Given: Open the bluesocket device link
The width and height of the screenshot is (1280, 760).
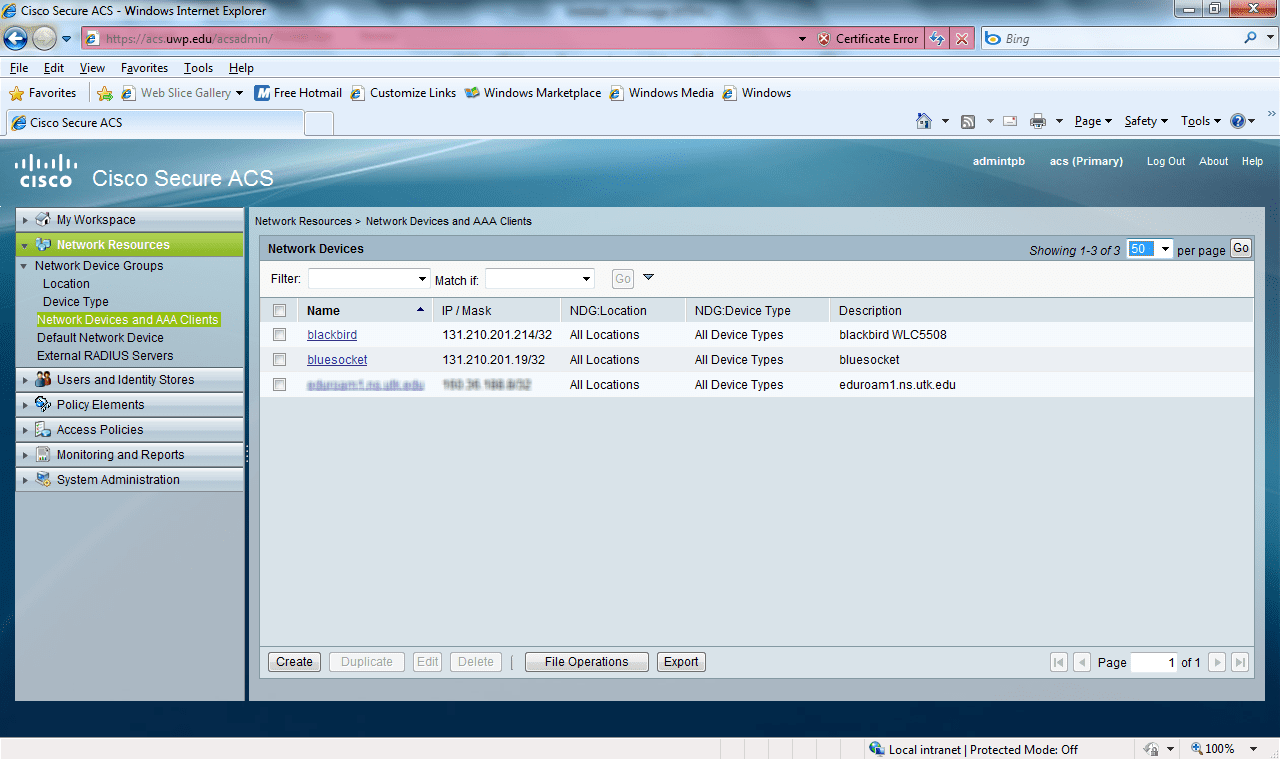Looking at the screenshot, I should [x=337, y=360].
